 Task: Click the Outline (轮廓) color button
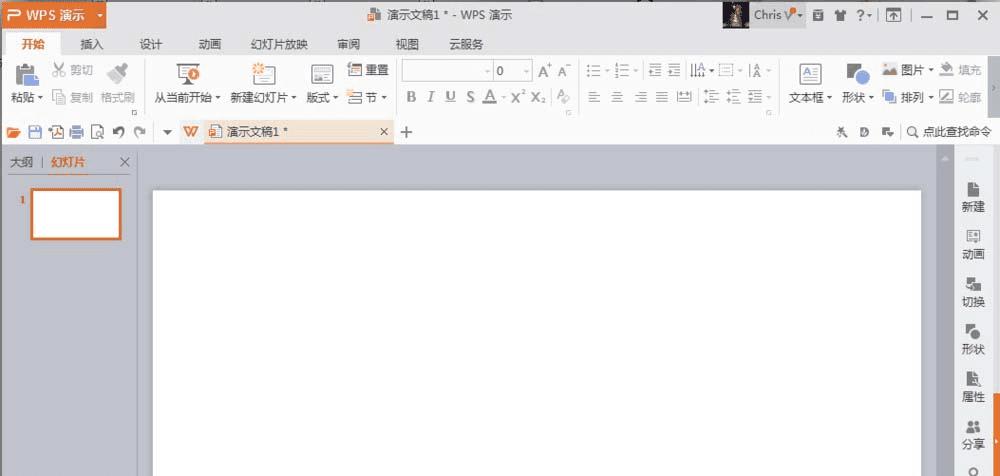pos(961,97)
